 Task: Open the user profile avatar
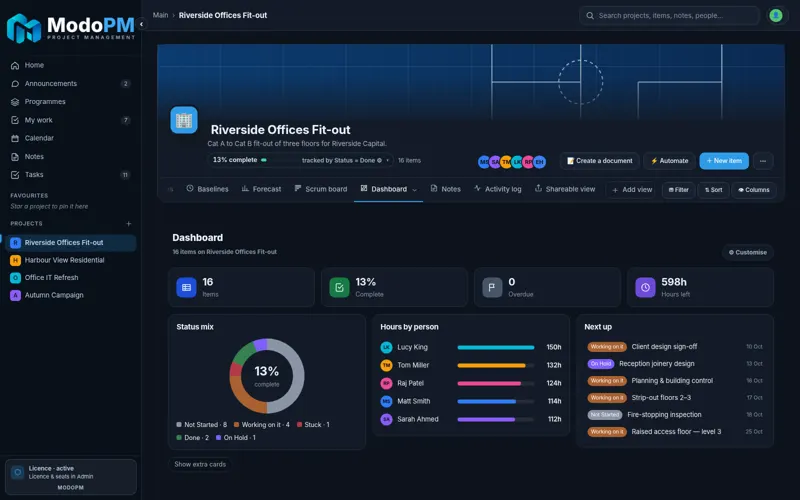tap(776, 16)
